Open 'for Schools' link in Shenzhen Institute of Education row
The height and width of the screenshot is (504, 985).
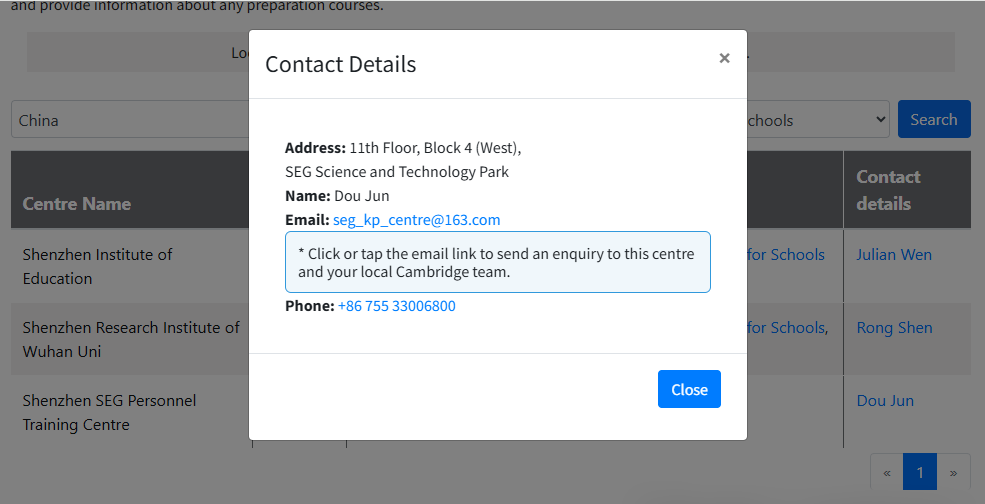pos(786,255)
